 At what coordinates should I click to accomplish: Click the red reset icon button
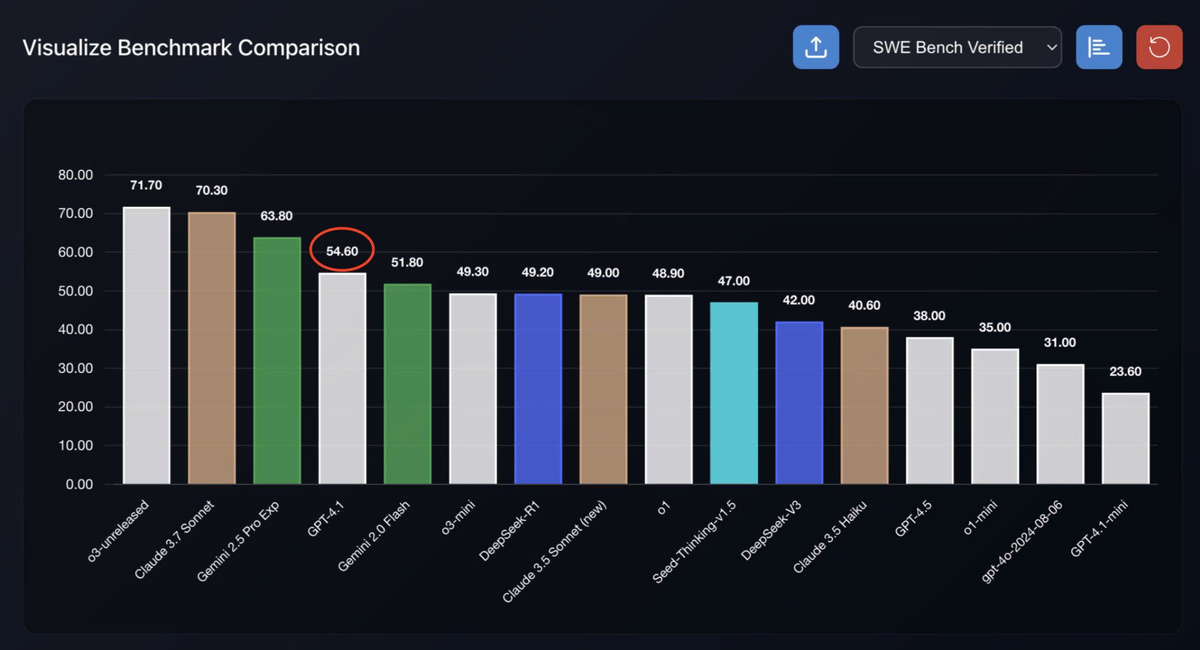click(1159, 47)
